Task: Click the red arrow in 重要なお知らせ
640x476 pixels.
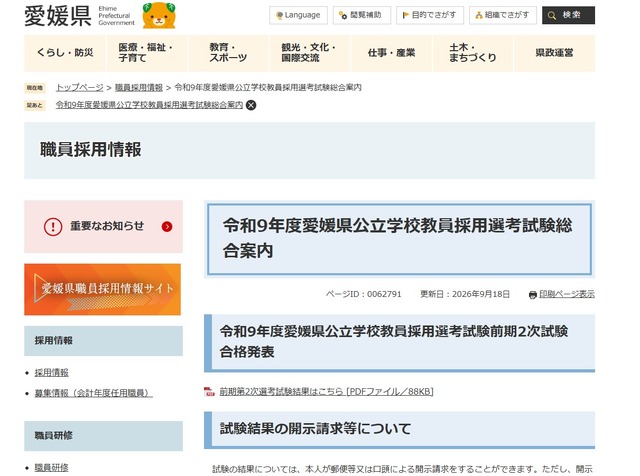Action: [167, 227]
